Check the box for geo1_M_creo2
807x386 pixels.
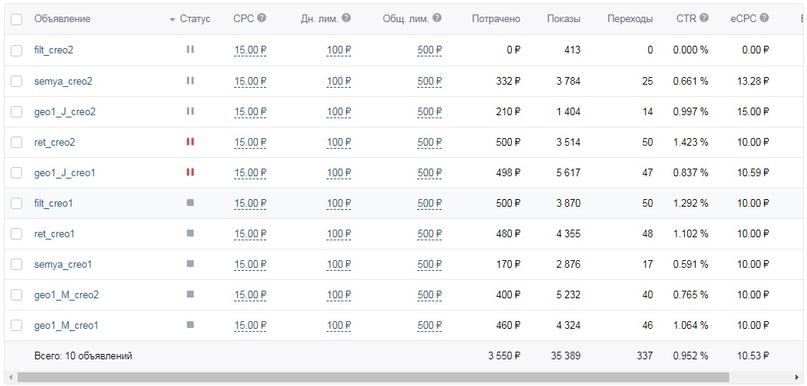click(16, 295)
